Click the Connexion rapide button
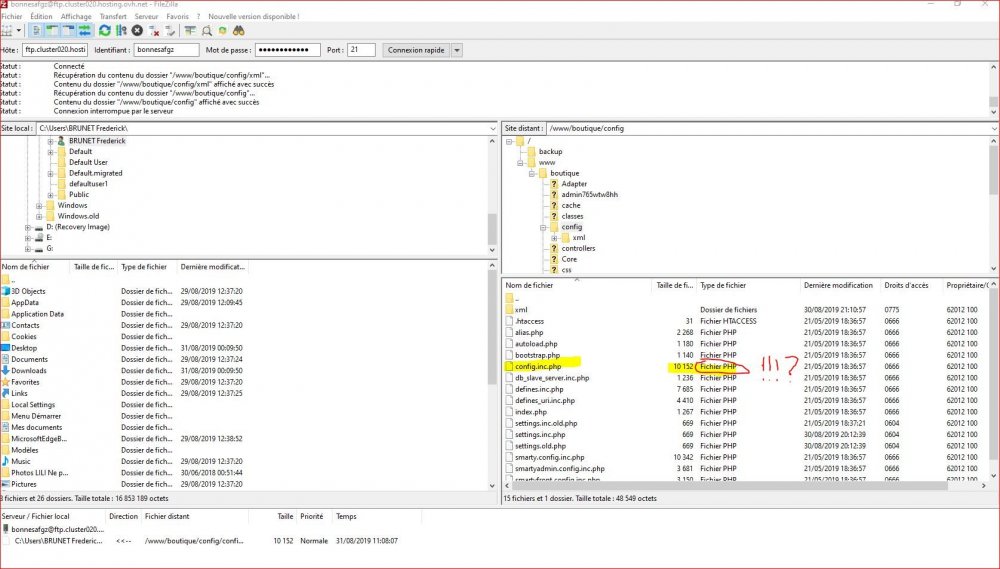 click(417, 50)
